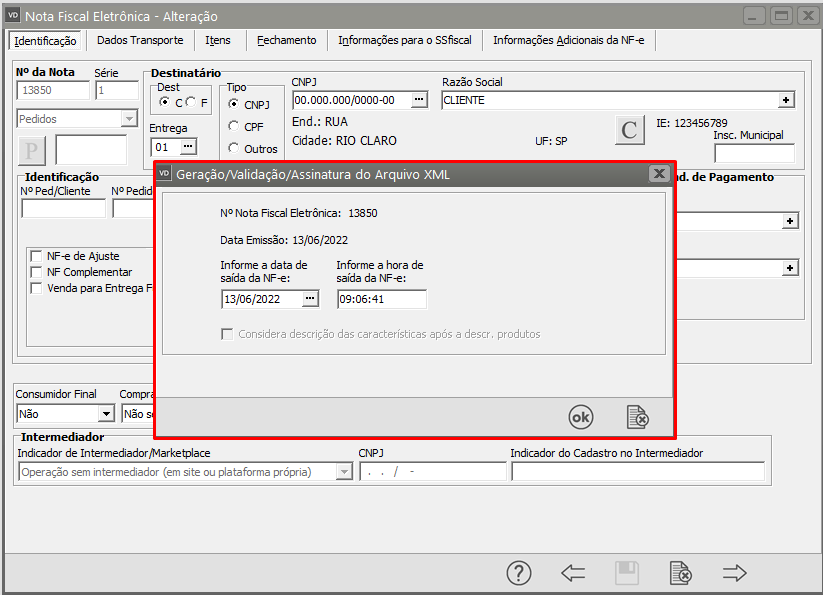This screenshot has width=823, height=595.
Task: Select the Outros type radio button
Action: [x=234, y=148]
